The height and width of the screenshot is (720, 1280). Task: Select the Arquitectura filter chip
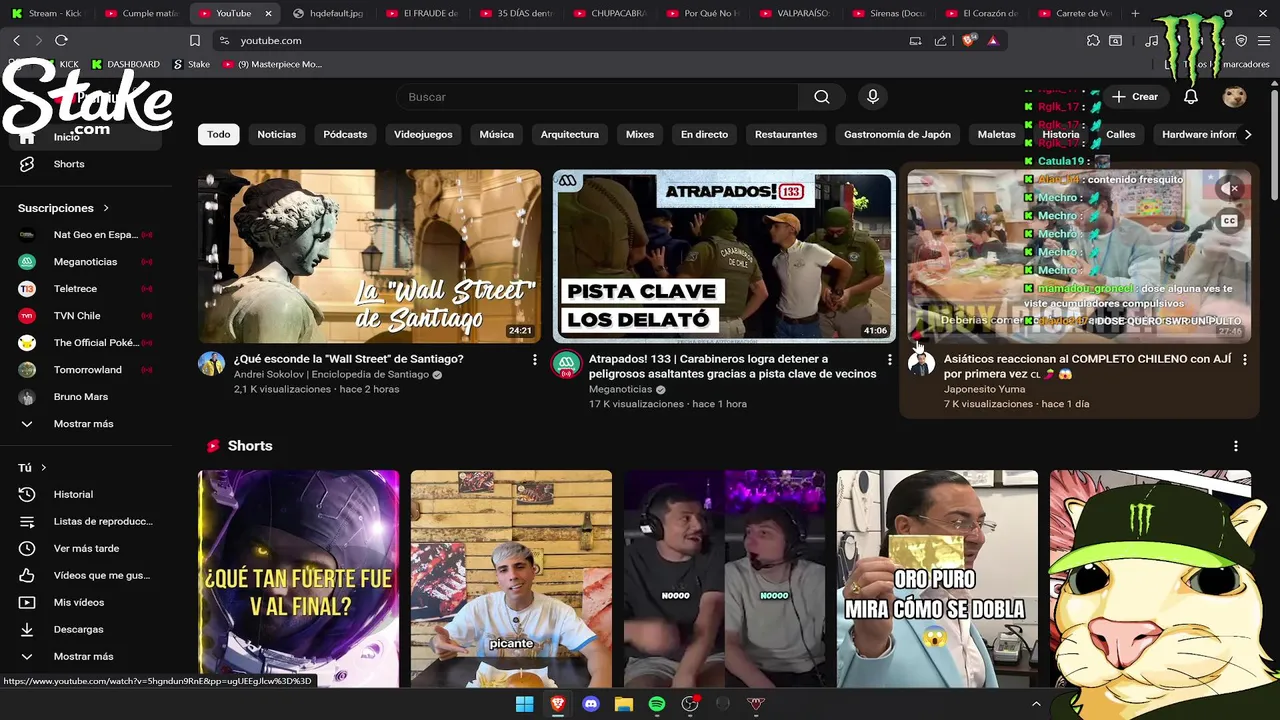pos(570,134)
